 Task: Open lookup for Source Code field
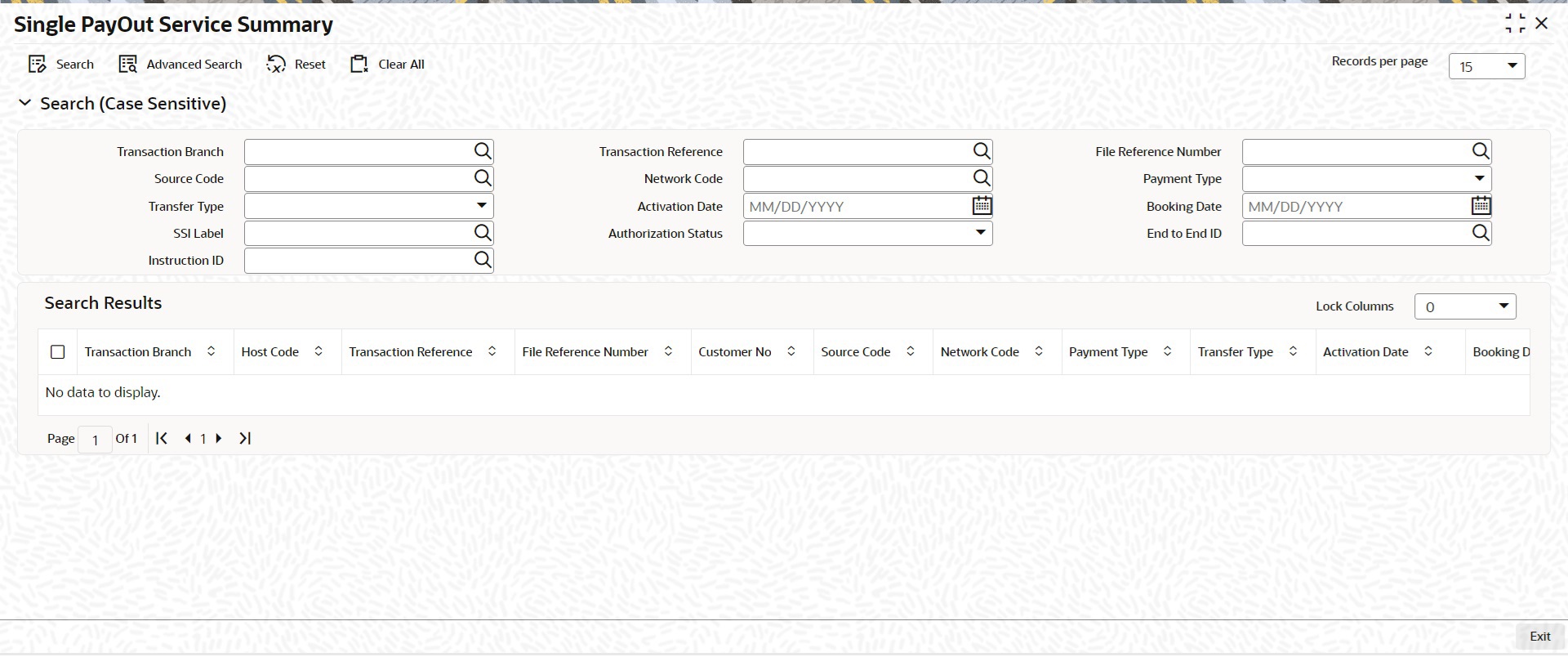point(483,178)
